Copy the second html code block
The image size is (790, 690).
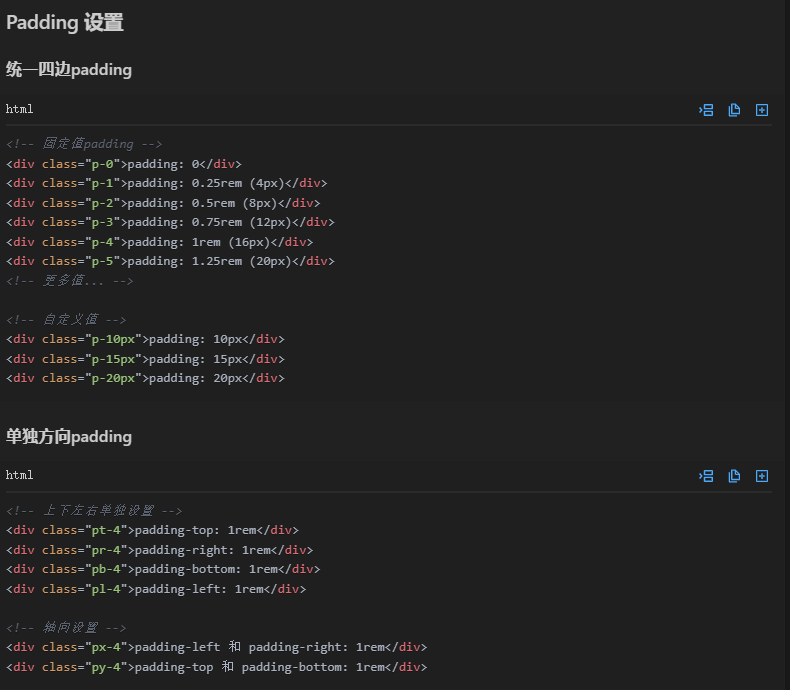pyautogui.click(x=734, y=476)
